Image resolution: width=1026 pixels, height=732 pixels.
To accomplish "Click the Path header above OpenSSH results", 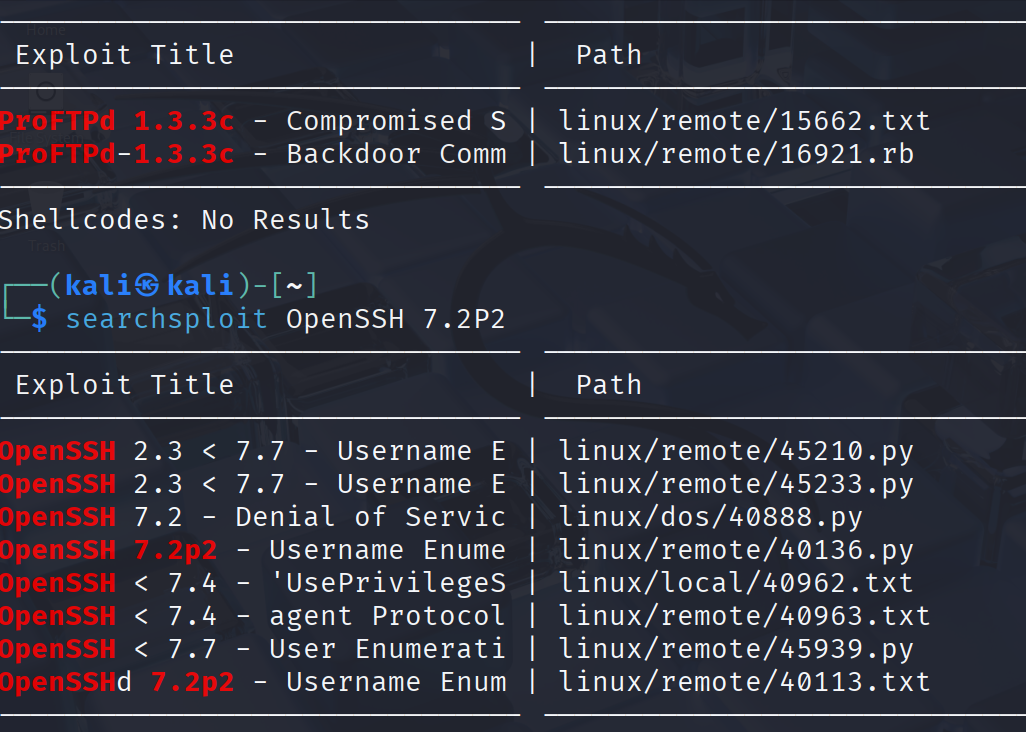I will 609,385.
